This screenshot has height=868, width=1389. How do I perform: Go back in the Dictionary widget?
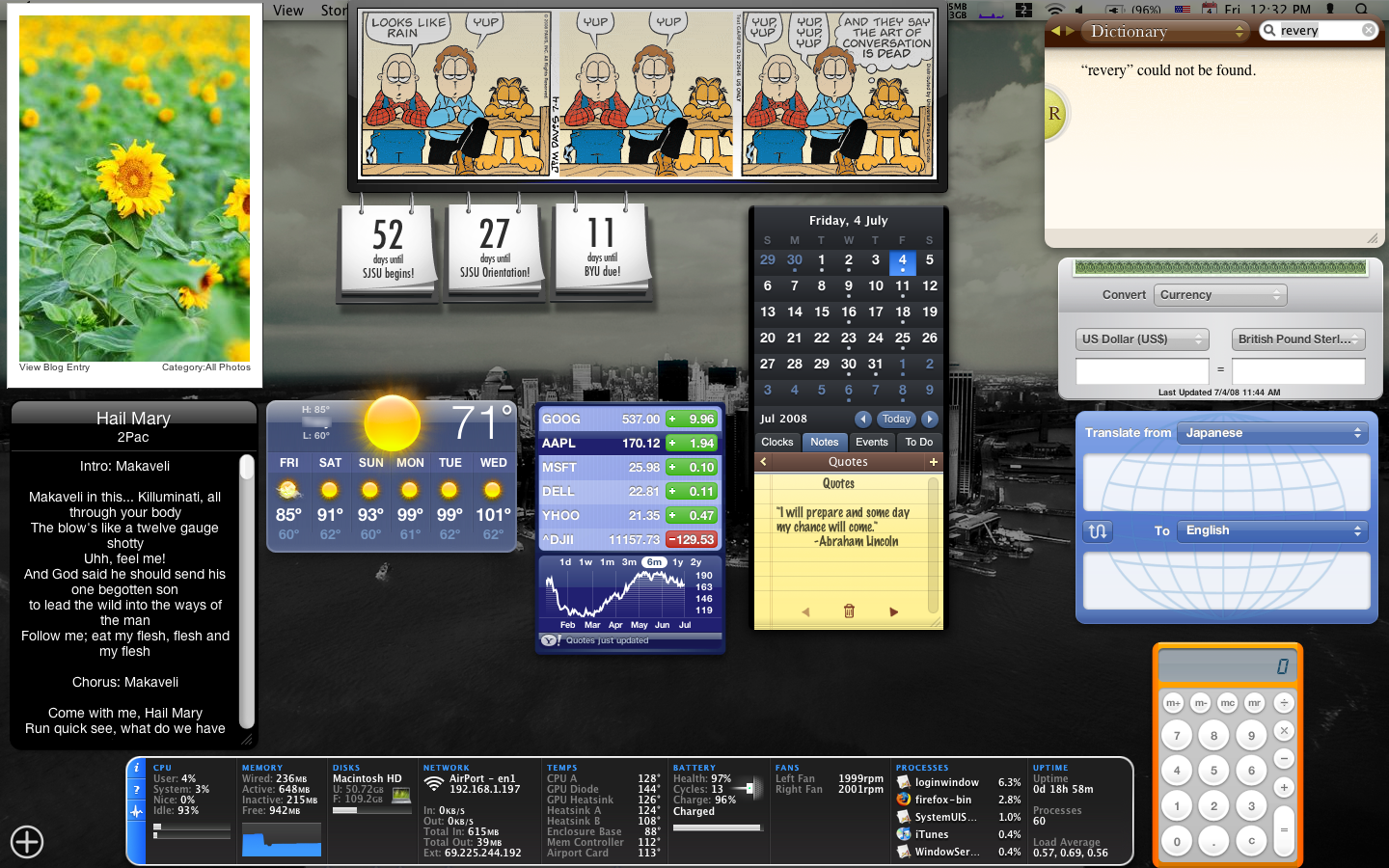(1055, 31)
